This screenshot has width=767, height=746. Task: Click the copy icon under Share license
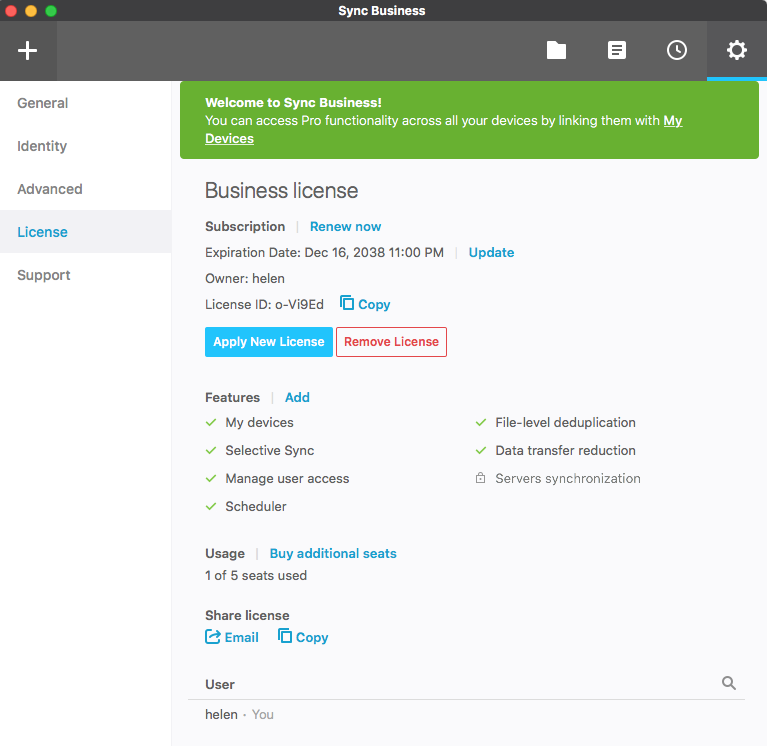[285, 636]
